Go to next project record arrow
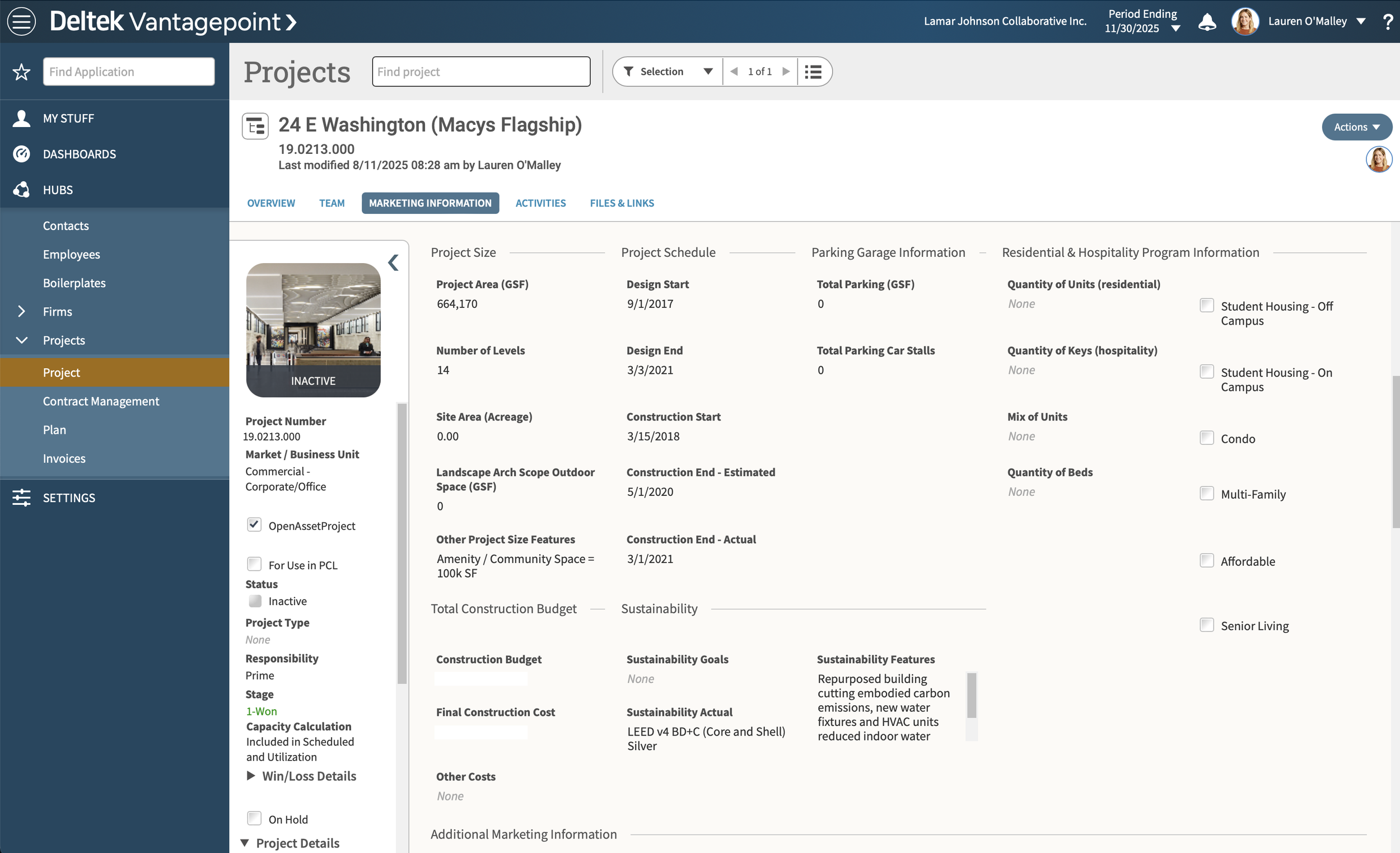Screen dimensions: 1400x853 [786, 72]
